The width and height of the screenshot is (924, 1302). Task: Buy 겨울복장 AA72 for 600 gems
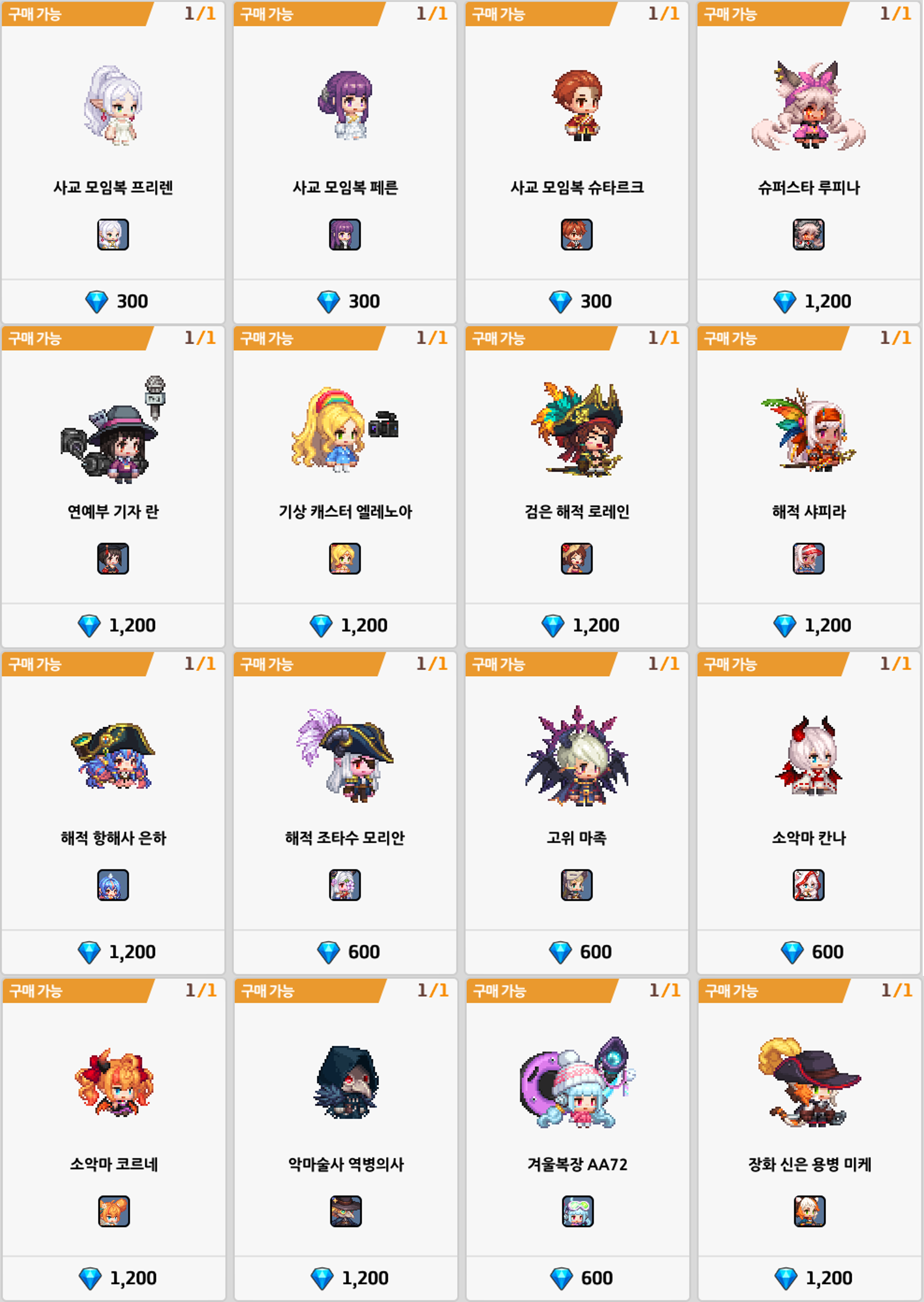[578, 1279]
